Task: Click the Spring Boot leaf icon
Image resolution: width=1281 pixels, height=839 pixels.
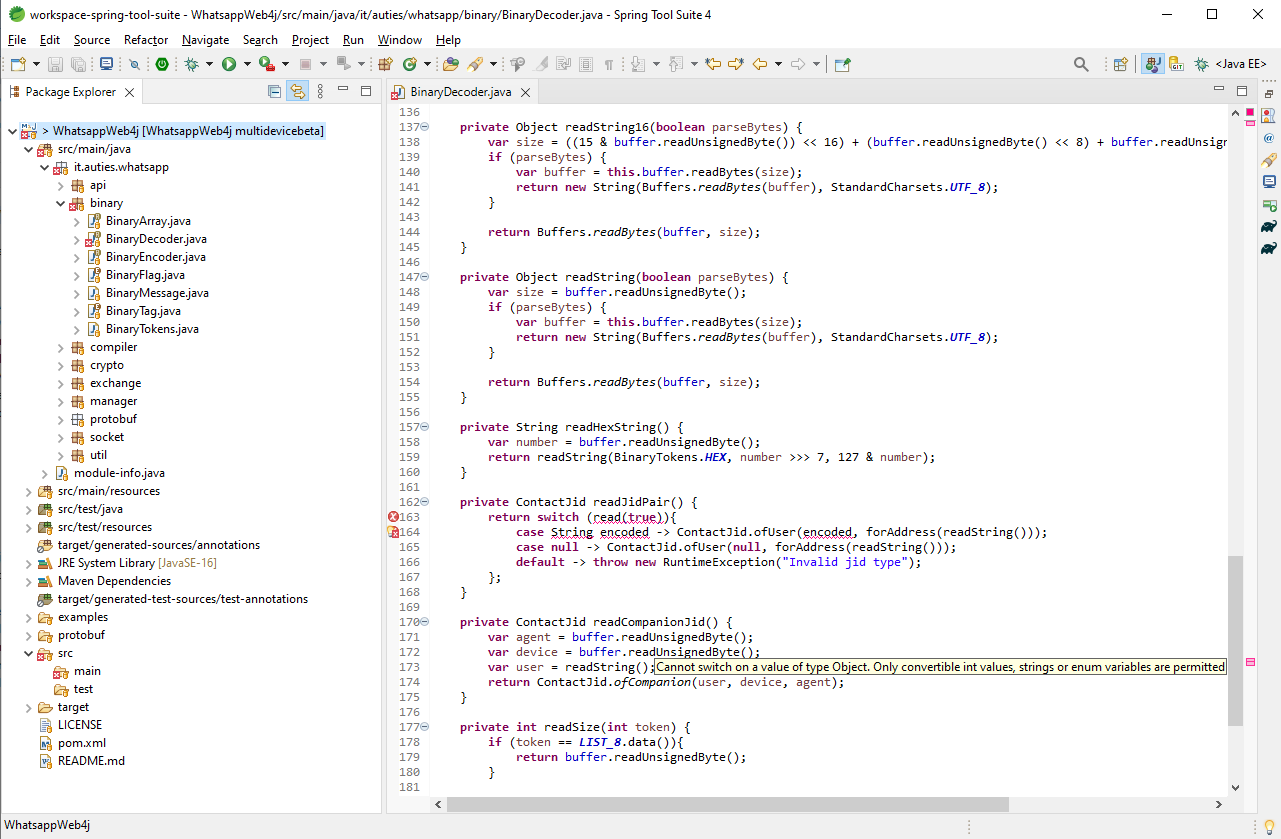Action: (162, 63)
